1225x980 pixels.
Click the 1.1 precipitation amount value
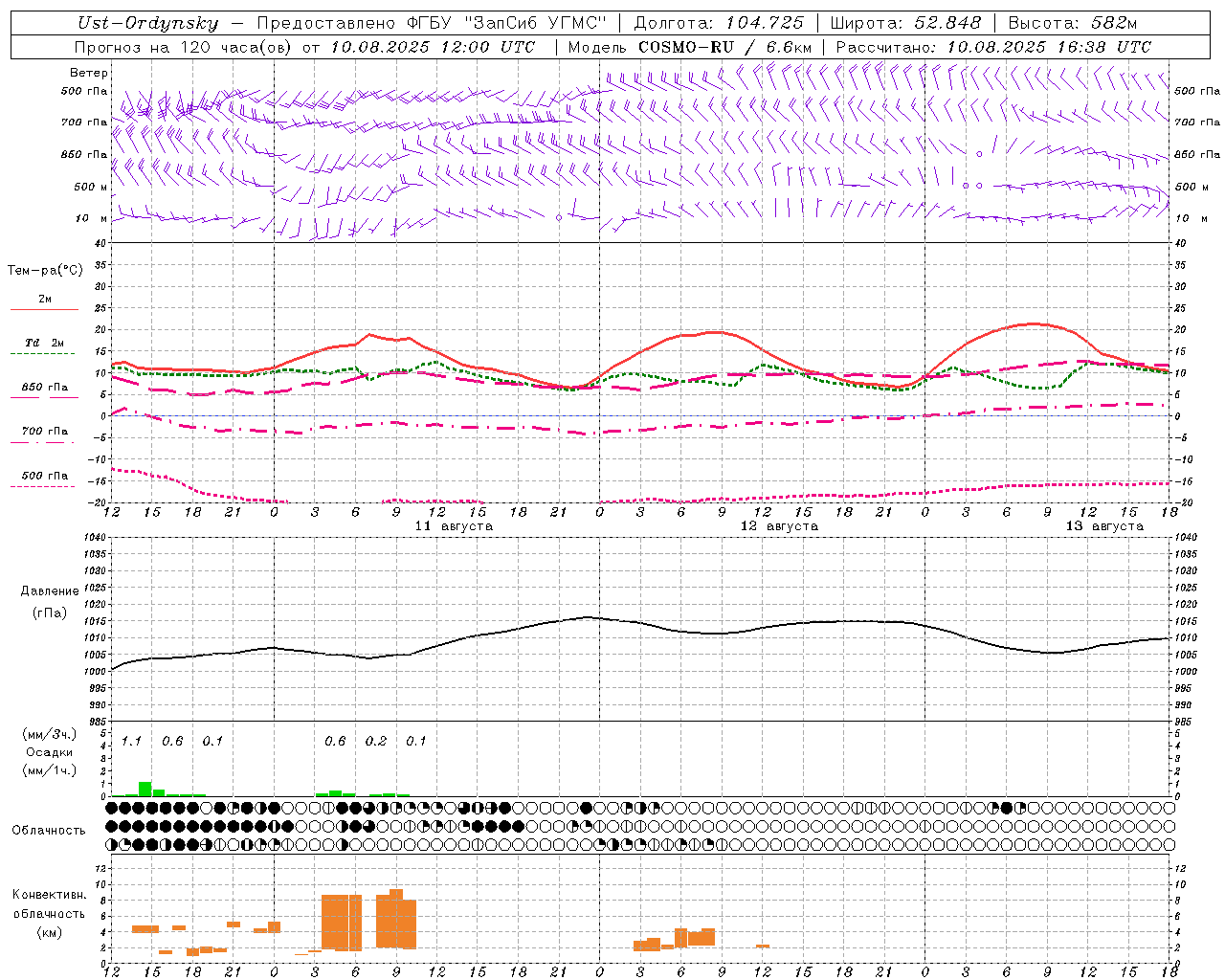click(x=131, y=741)
